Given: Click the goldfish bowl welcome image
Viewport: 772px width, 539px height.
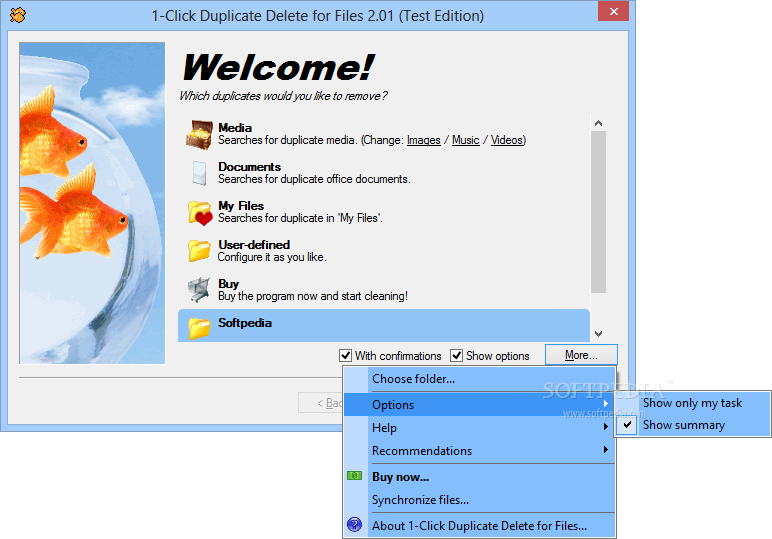Looking at the screenshot, I should (x=92, y=203).
